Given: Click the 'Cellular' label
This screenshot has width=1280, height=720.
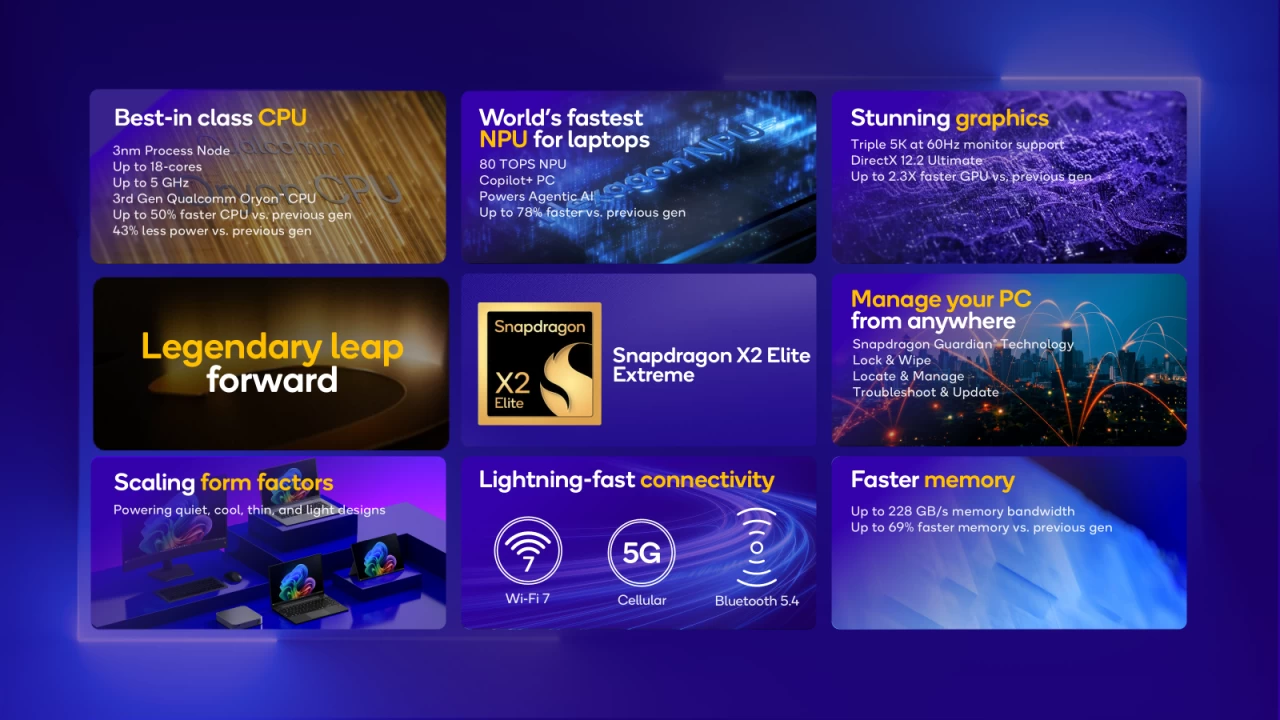Looking at the screenshot, I should tap(641, 600).
